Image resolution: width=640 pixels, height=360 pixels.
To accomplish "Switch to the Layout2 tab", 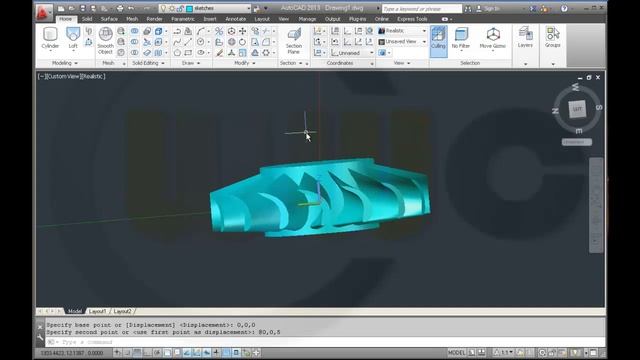I will 122,311.
